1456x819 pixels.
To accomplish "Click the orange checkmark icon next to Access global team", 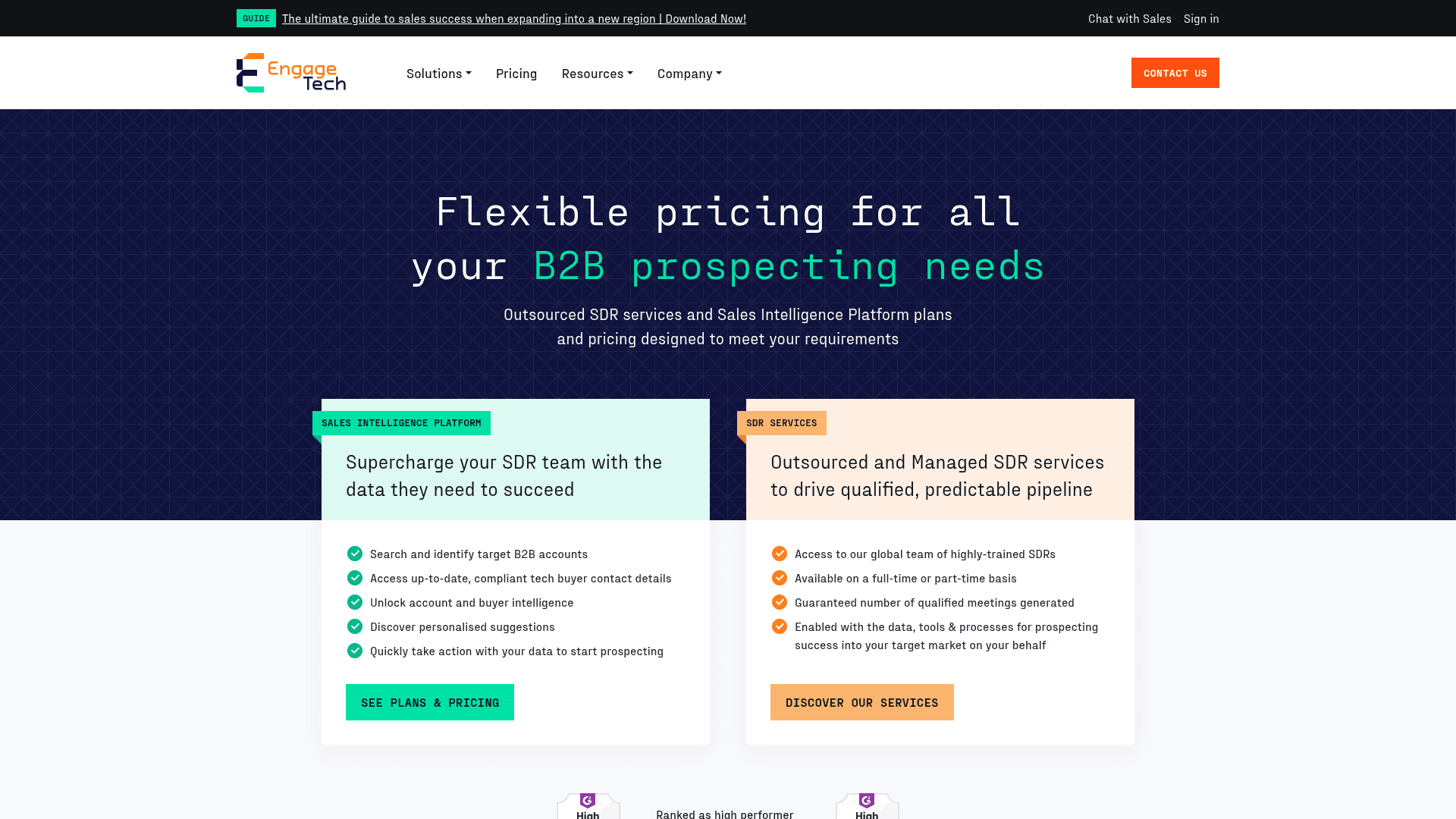I will coord(779,553).
